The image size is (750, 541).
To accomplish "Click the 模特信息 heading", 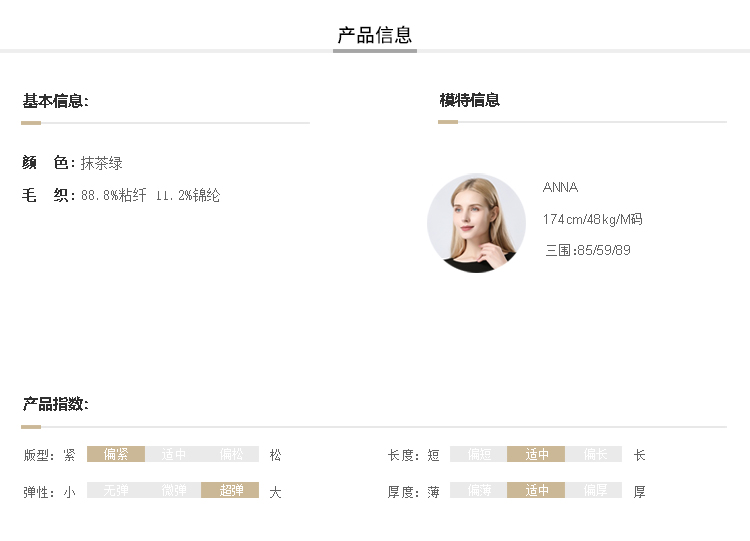I will [470, 100].
